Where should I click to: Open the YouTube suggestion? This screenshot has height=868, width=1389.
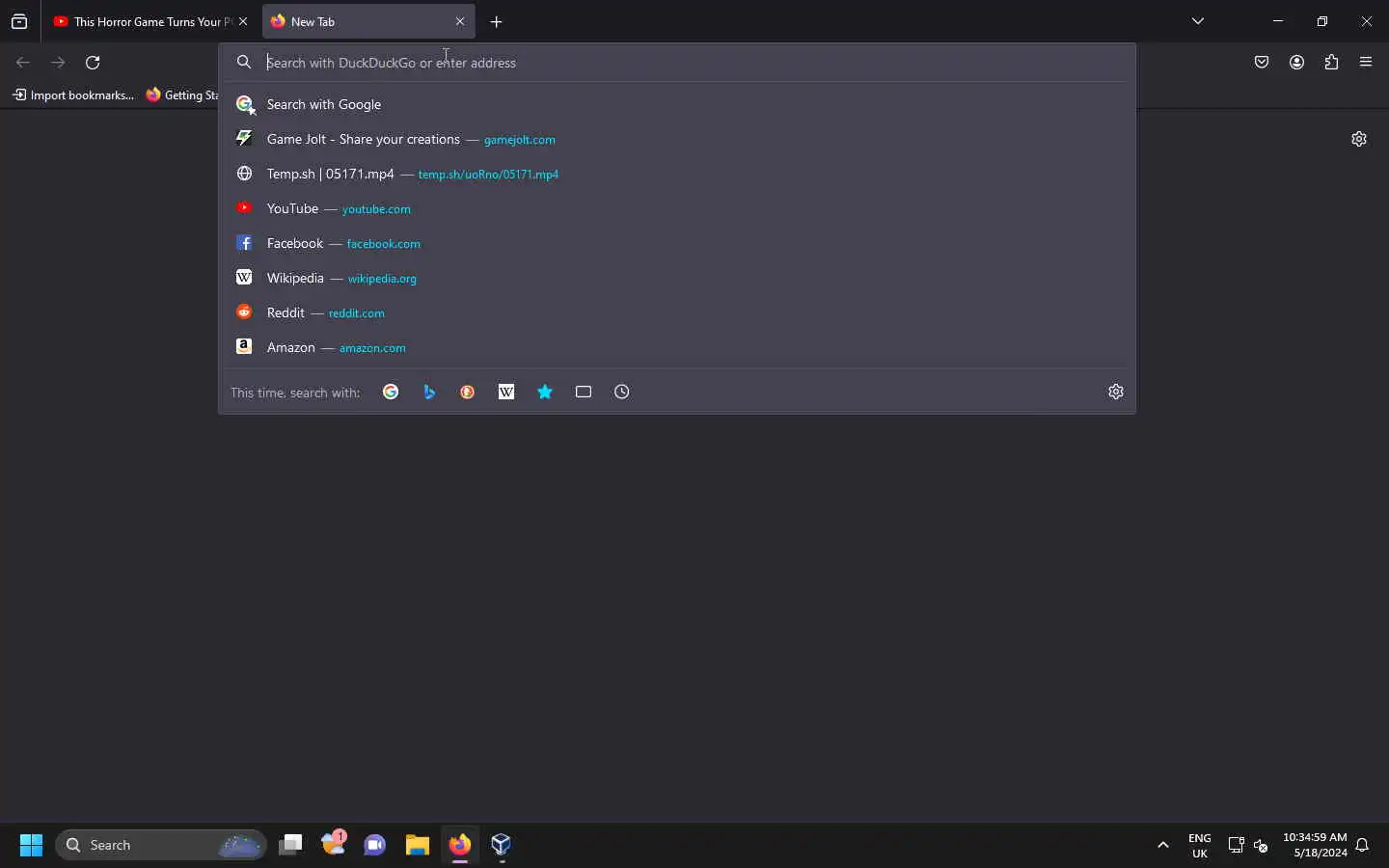coord(677,208)
